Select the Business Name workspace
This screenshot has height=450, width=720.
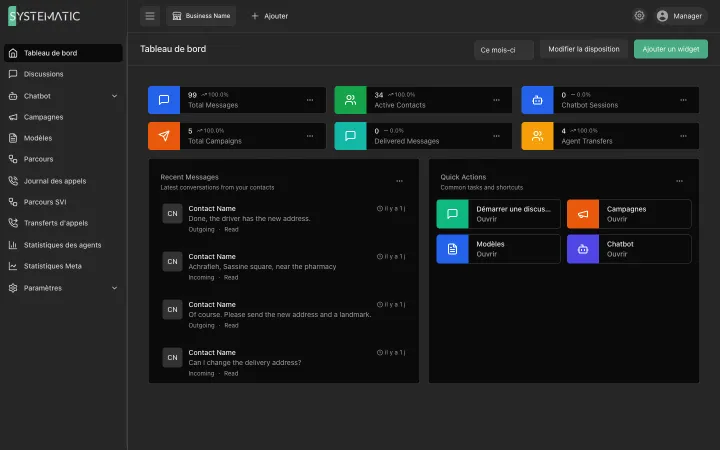[x=201, y=16]
